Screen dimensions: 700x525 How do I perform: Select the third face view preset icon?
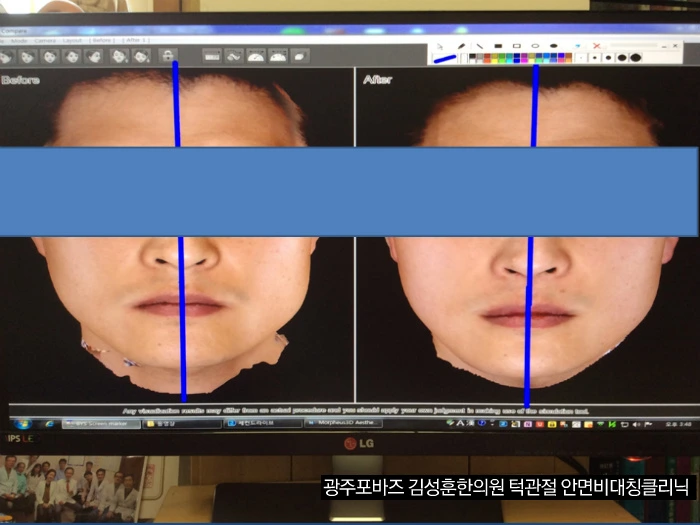pos(50,57)
